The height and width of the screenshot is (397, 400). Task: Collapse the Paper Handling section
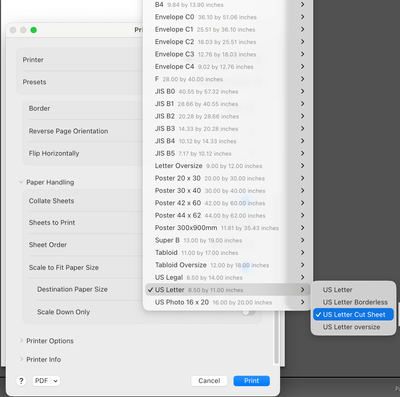pyautogui.click(x=21, y=182)
